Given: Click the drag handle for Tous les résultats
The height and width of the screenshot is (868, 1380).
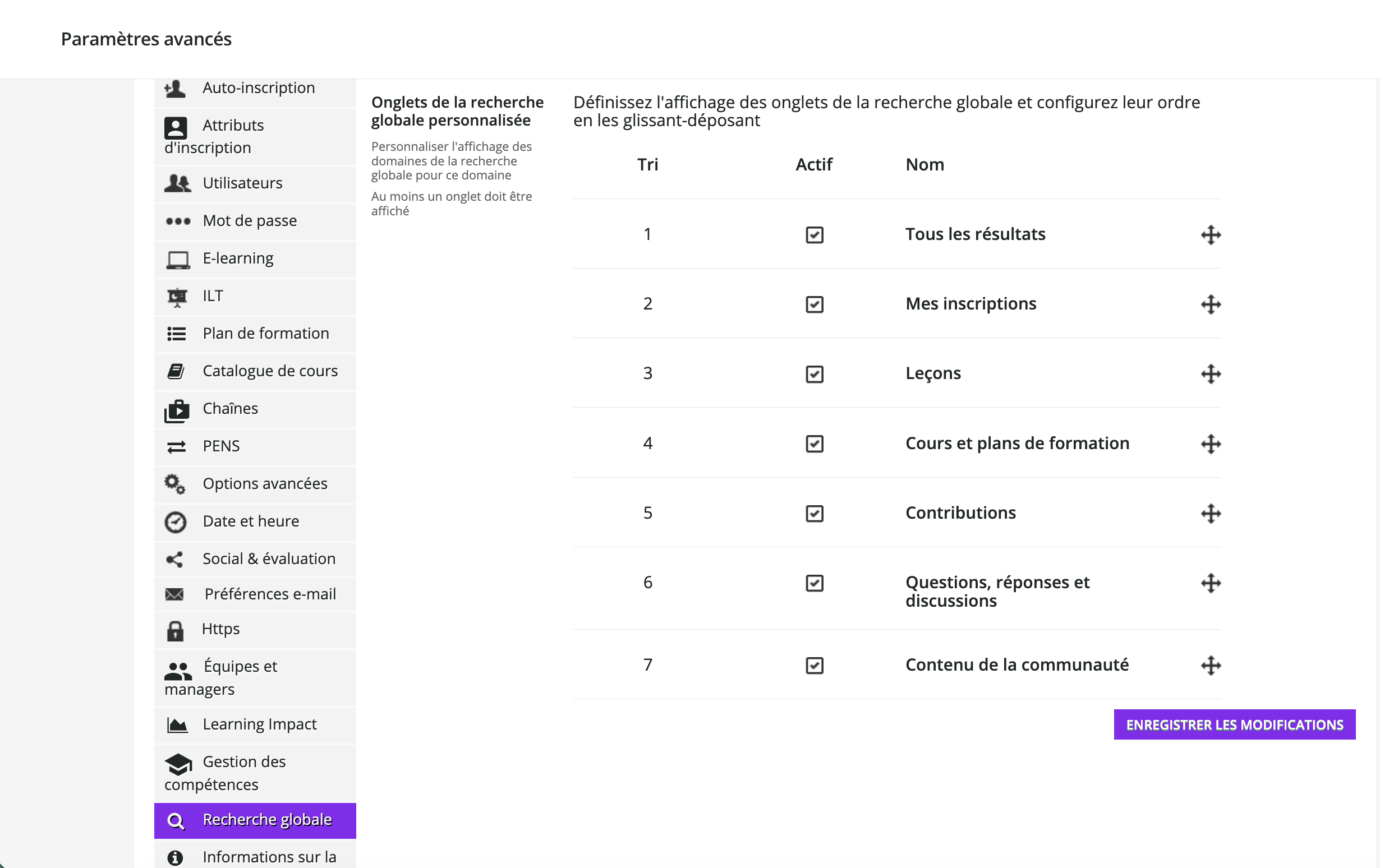Looking at the screenshot, I should 1211,235.
